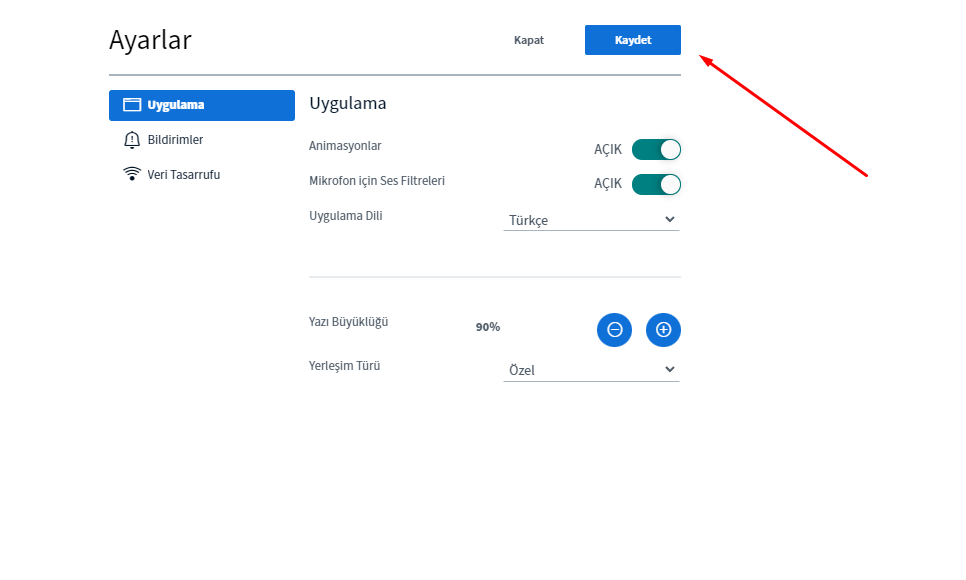Save settings with Kaydet button
This screenshot has height=580, width=966.
click(633, 40)
